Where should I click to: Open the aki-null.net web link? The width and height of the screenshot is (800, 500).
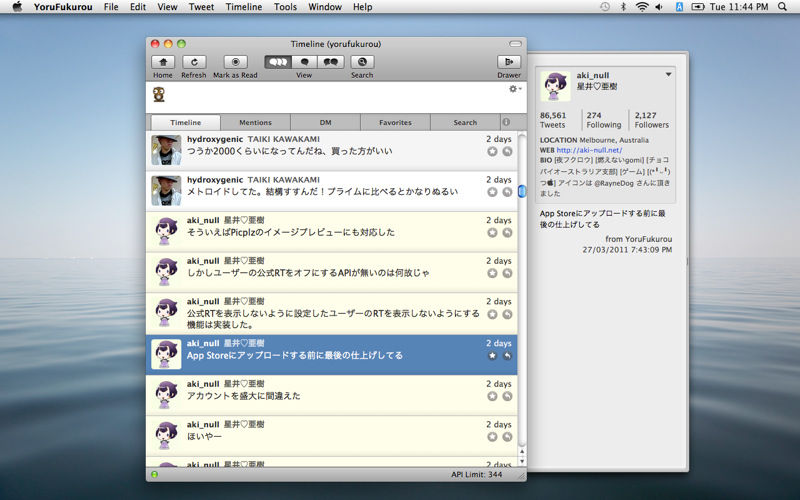pyautogui.click(x=589, y=150)
